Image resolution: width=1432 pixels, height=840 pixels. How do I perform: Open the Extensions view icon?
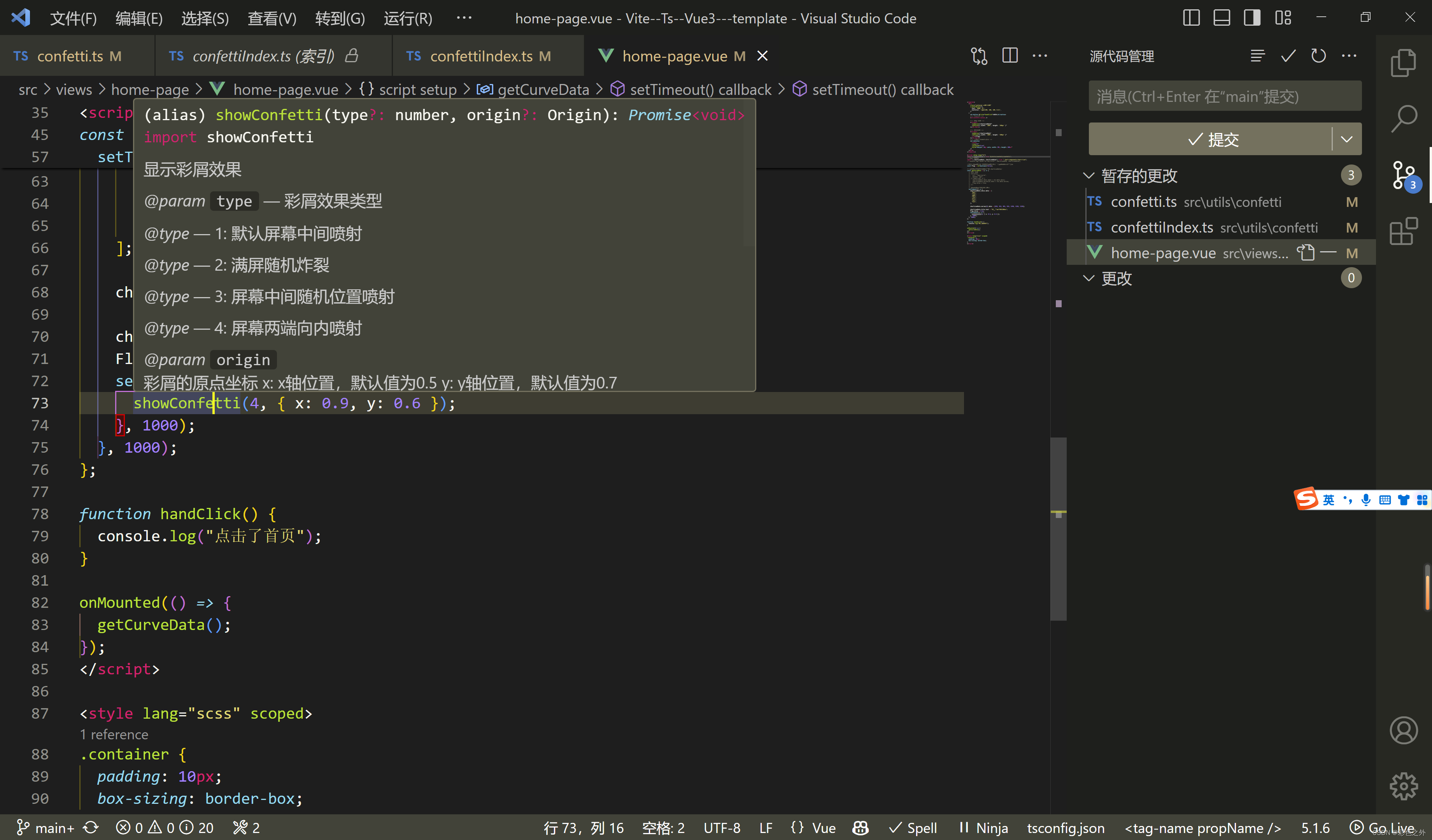pyautogui.click(x=1403, y=231)
